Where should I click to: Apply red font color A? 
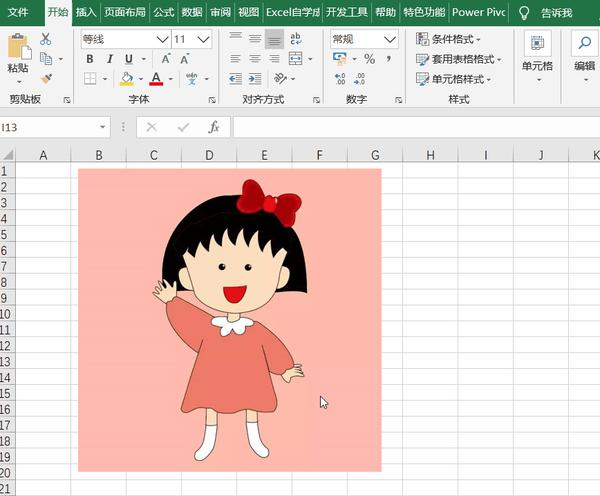coord(156,79)
